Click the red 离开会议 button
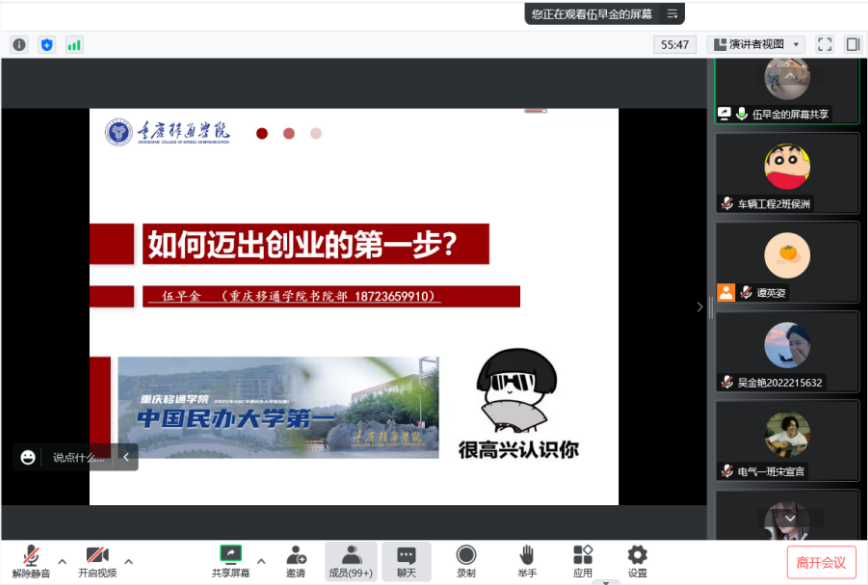Image resolution: width=868 pixels, height=585 pixels. 821,562
